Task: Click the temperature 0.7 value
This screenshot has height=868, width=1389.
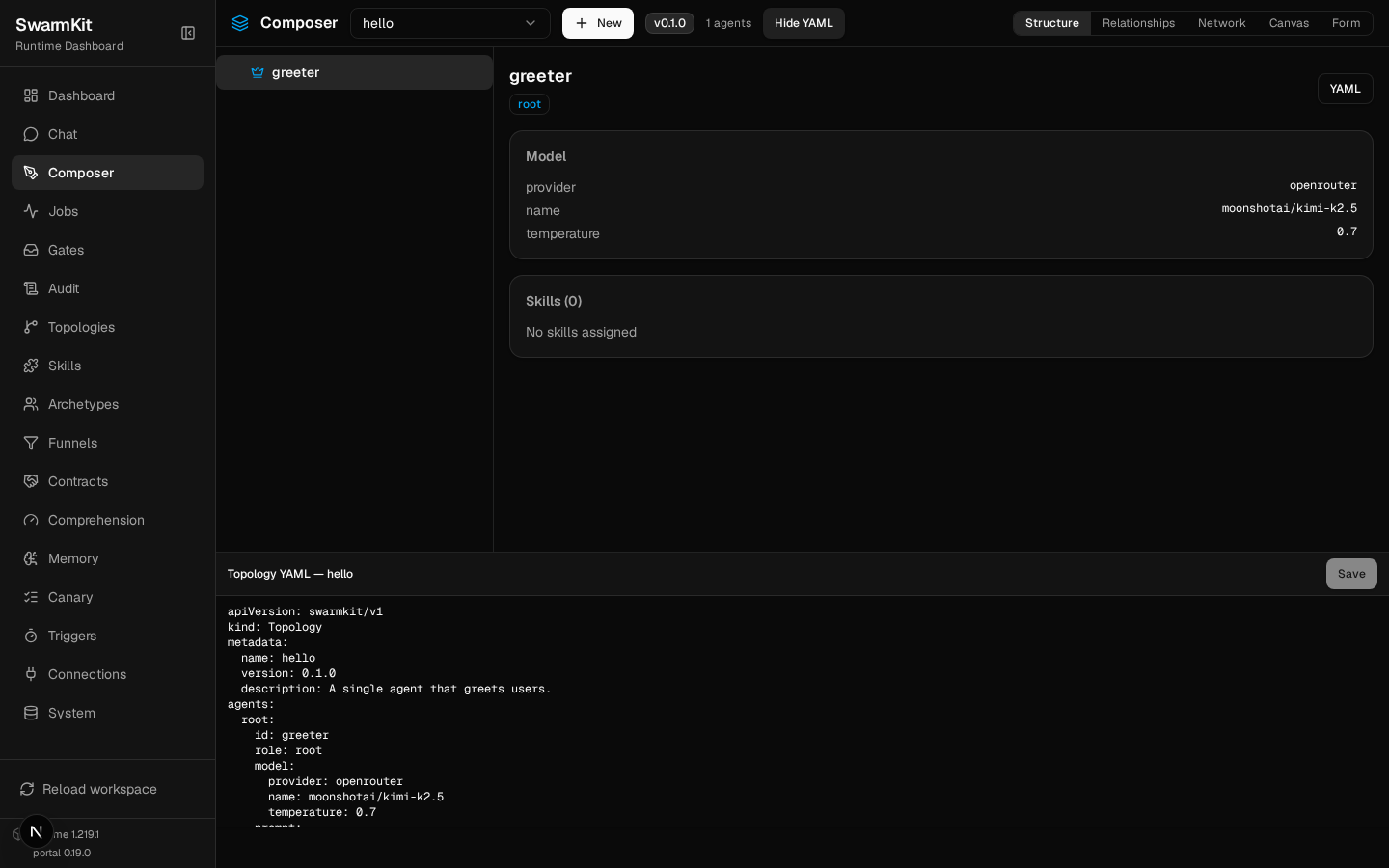Action: [x=1347, y=231]
